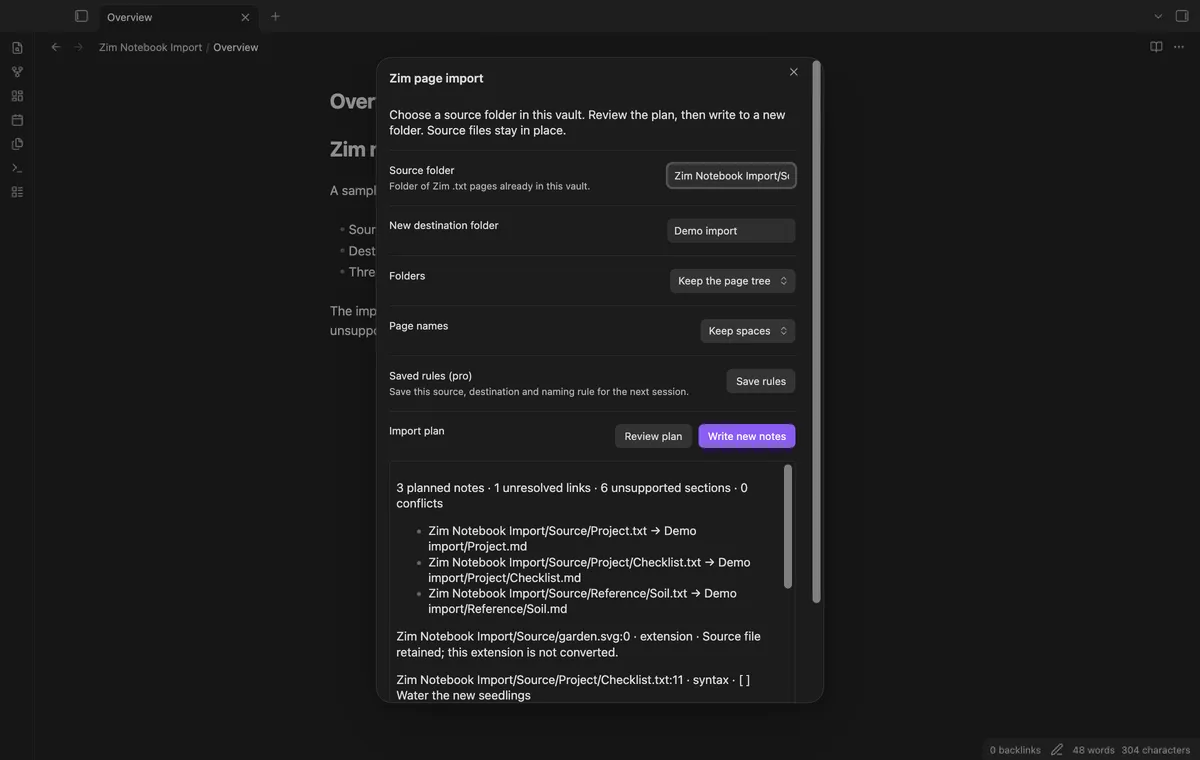This screenshot has width=1200, height=760.
Task: Open the Page names 'Keep spaces' dropdown
Action: point(747,331)
